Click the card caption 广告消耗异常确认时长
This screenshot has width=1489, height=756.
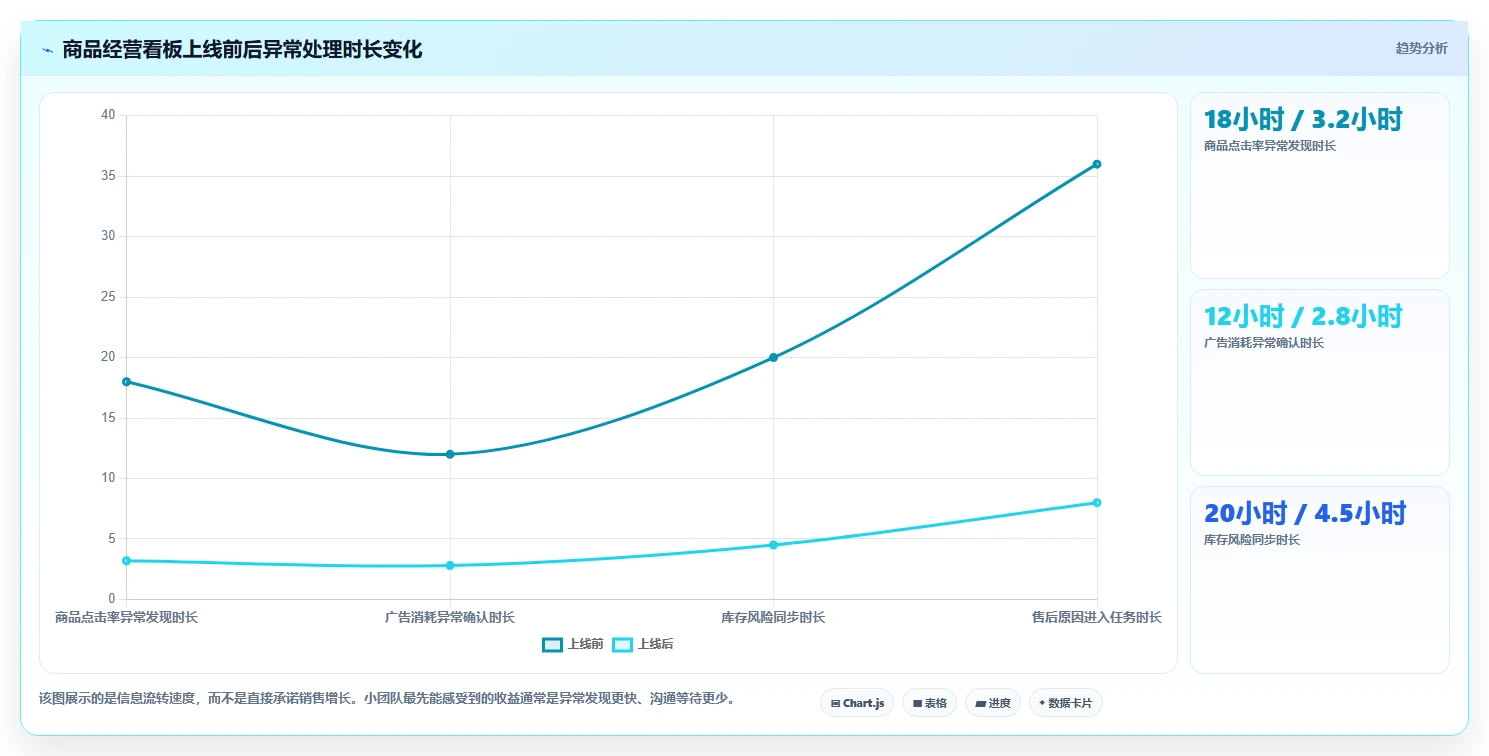click(x=1264, y=343)
